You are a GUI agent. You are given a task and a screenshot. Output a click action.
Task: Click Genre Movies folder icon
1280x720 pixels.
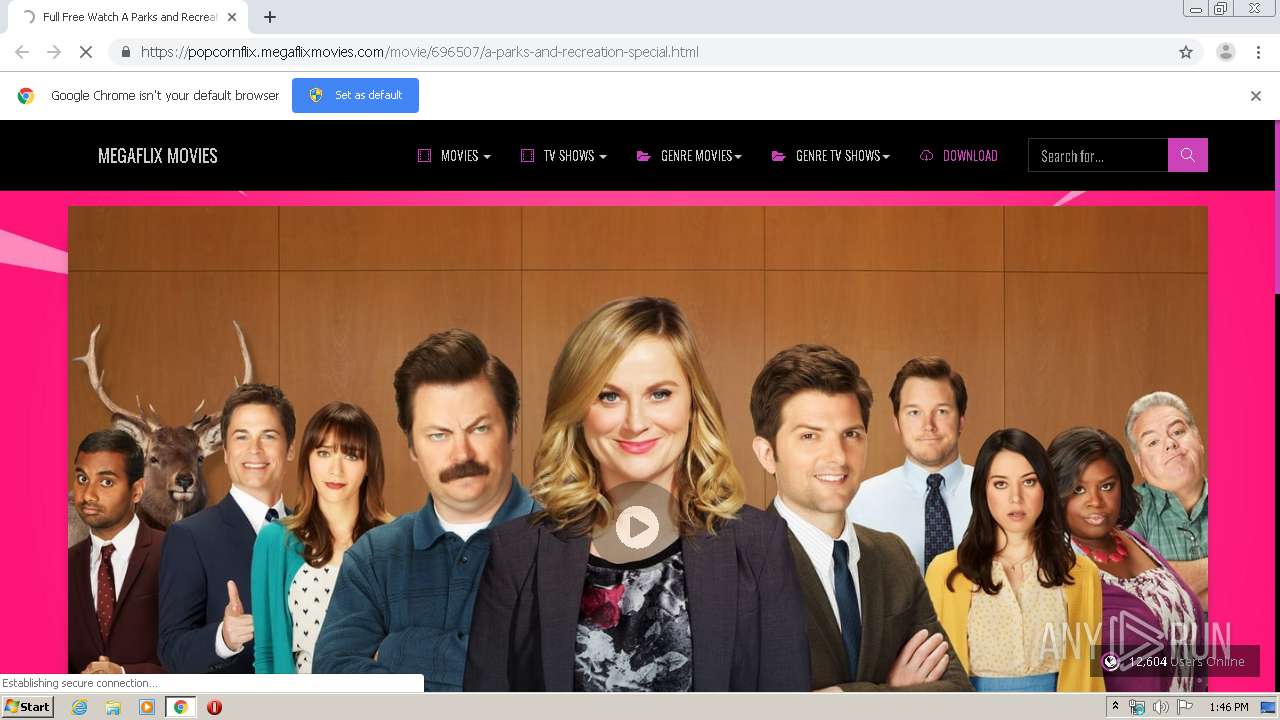pyautogui.click(x=644, y=155)
